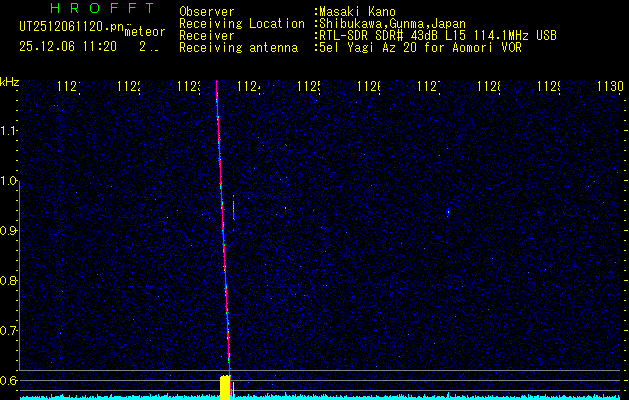Click the 25.12.06 11:20 date stamp

point(68,46)
